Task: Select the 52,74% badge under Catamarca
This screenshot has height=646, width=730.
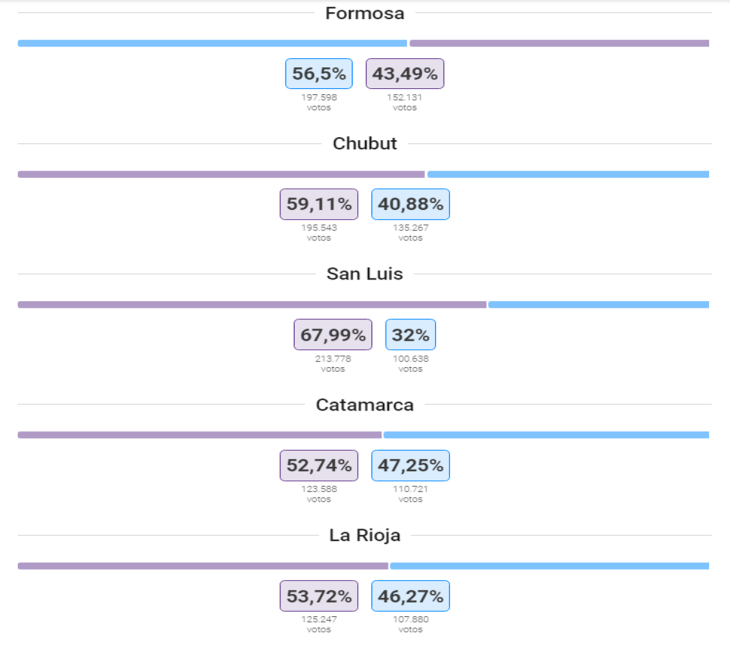Action: (x=319, y=465)
